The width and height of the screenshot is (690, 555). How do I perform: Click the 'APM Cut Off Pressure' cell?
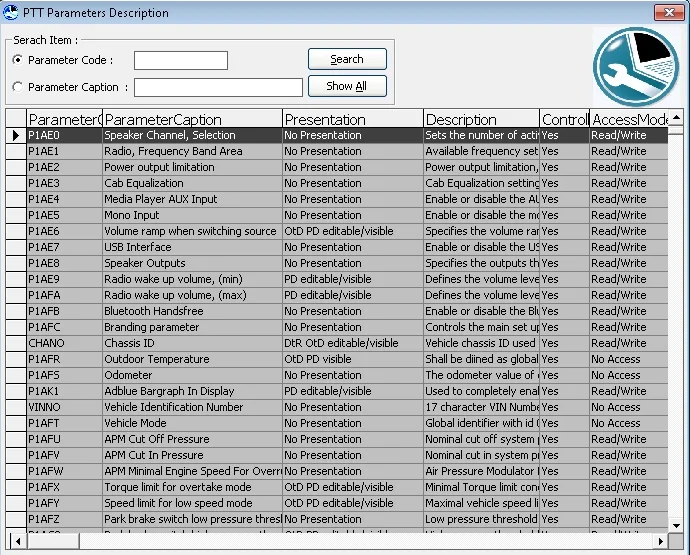(x=192, y=439)
